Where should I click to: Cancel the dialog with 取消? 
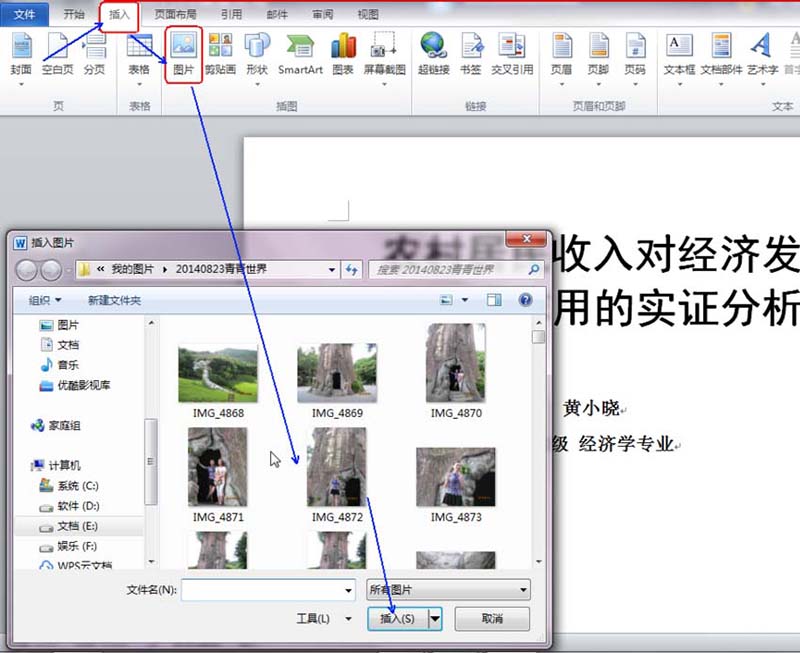(x=491, y=619)
